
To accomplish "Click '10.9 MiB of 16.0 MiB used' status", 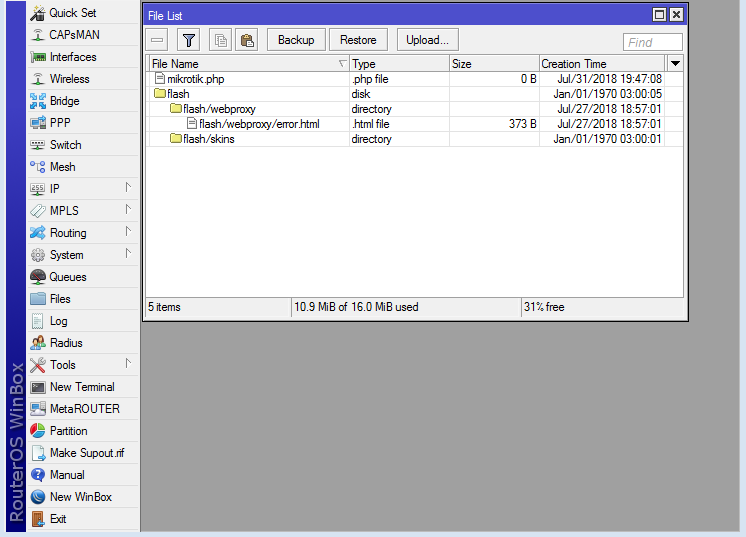I will 356,307.
